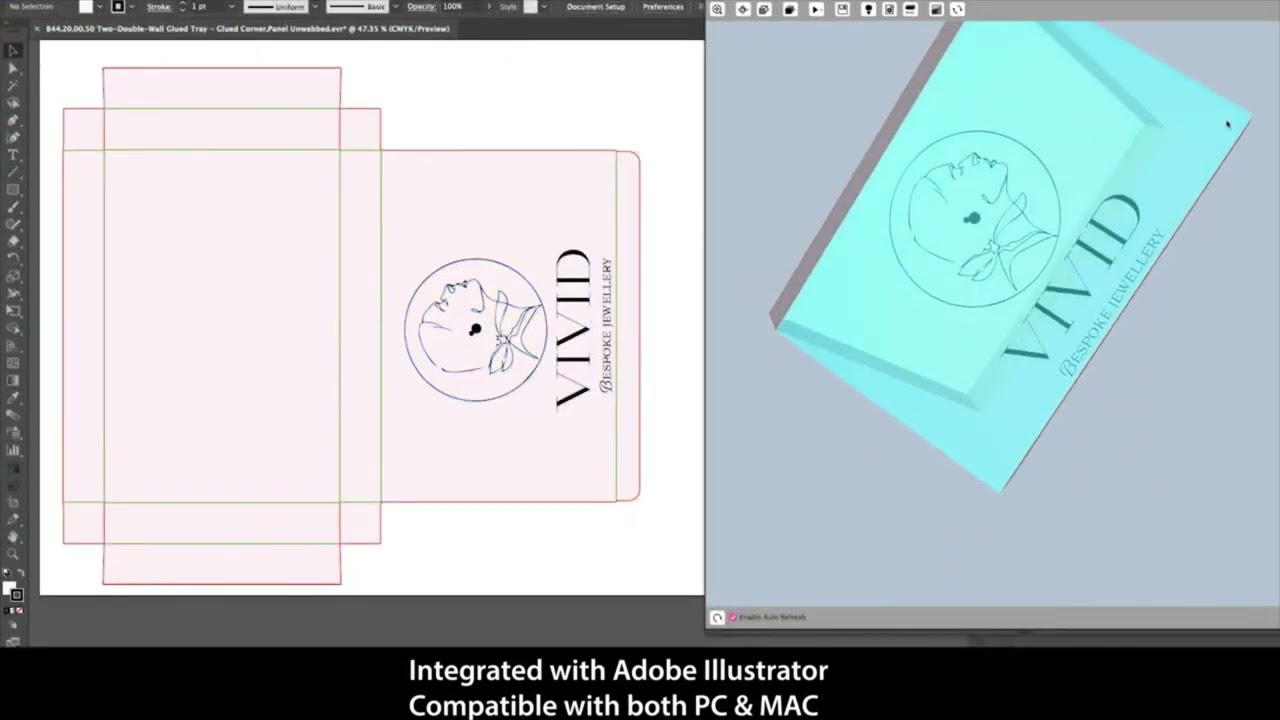The image size is (1280, 720).
Task: Close the Glued Tray document tab
Action: (38, 28)
